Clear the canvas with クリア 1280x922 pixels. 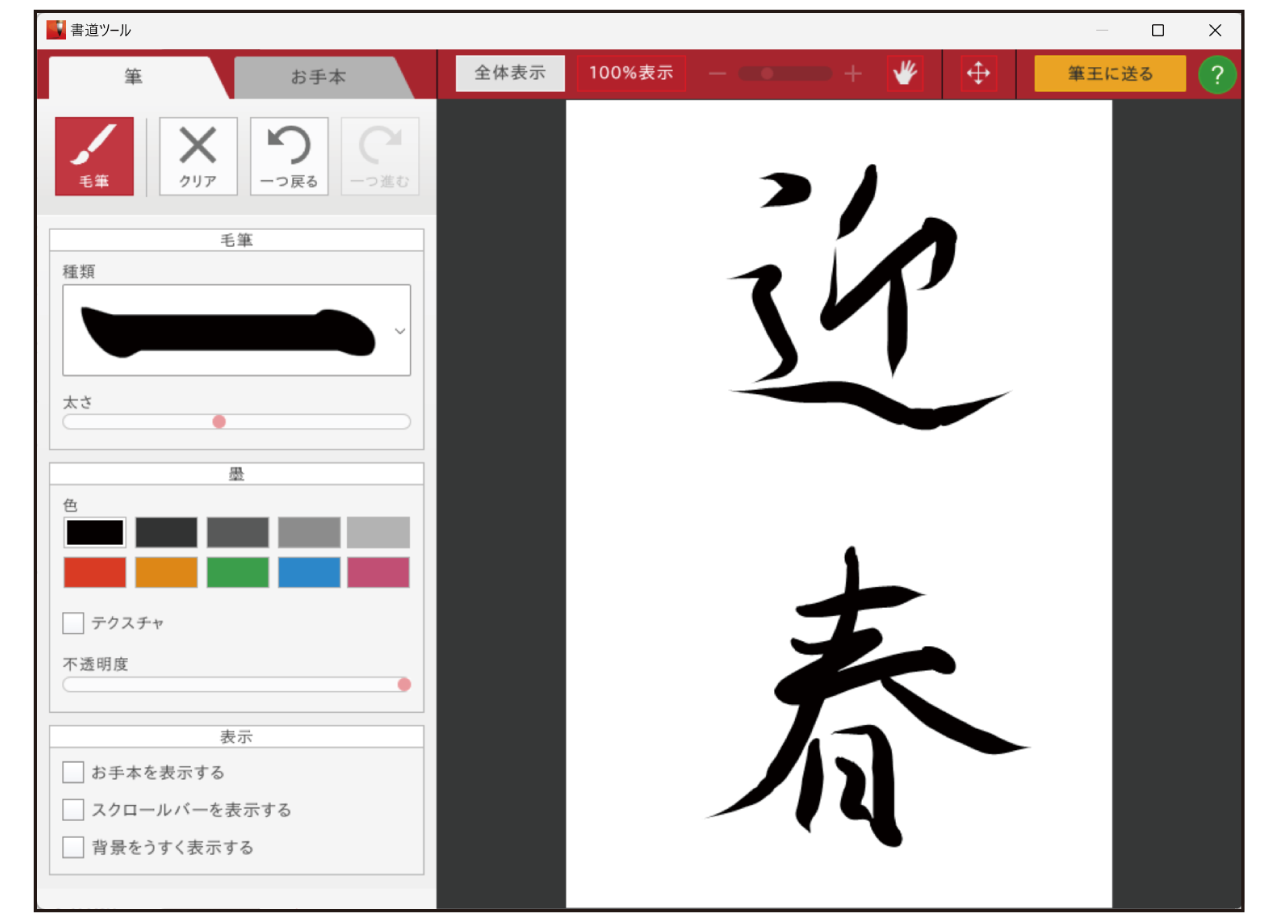coord(197,156)
